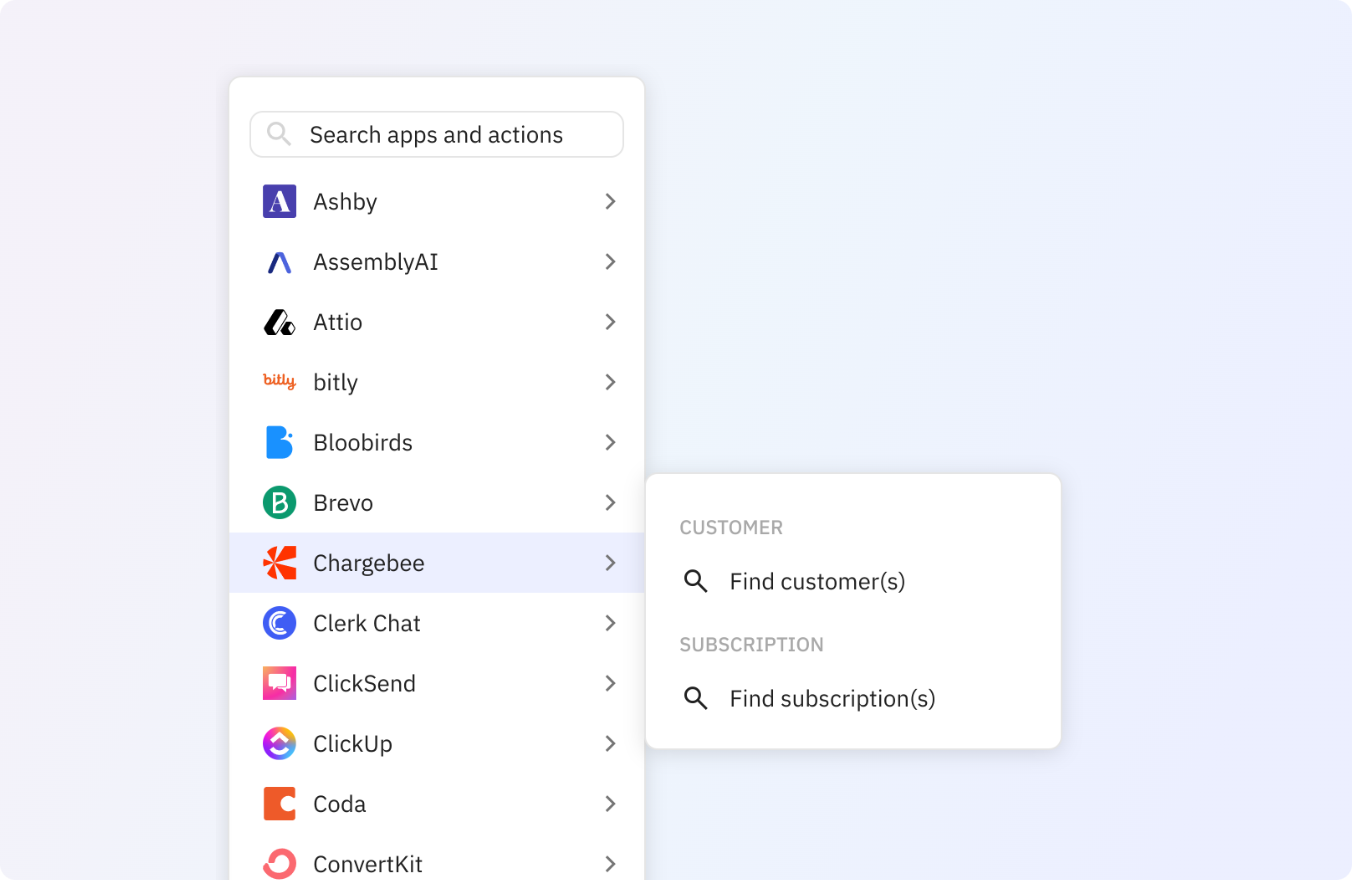
Task: Click the CUSTOMER section heading
Action: pyautogui.click(x=731, y=527)
